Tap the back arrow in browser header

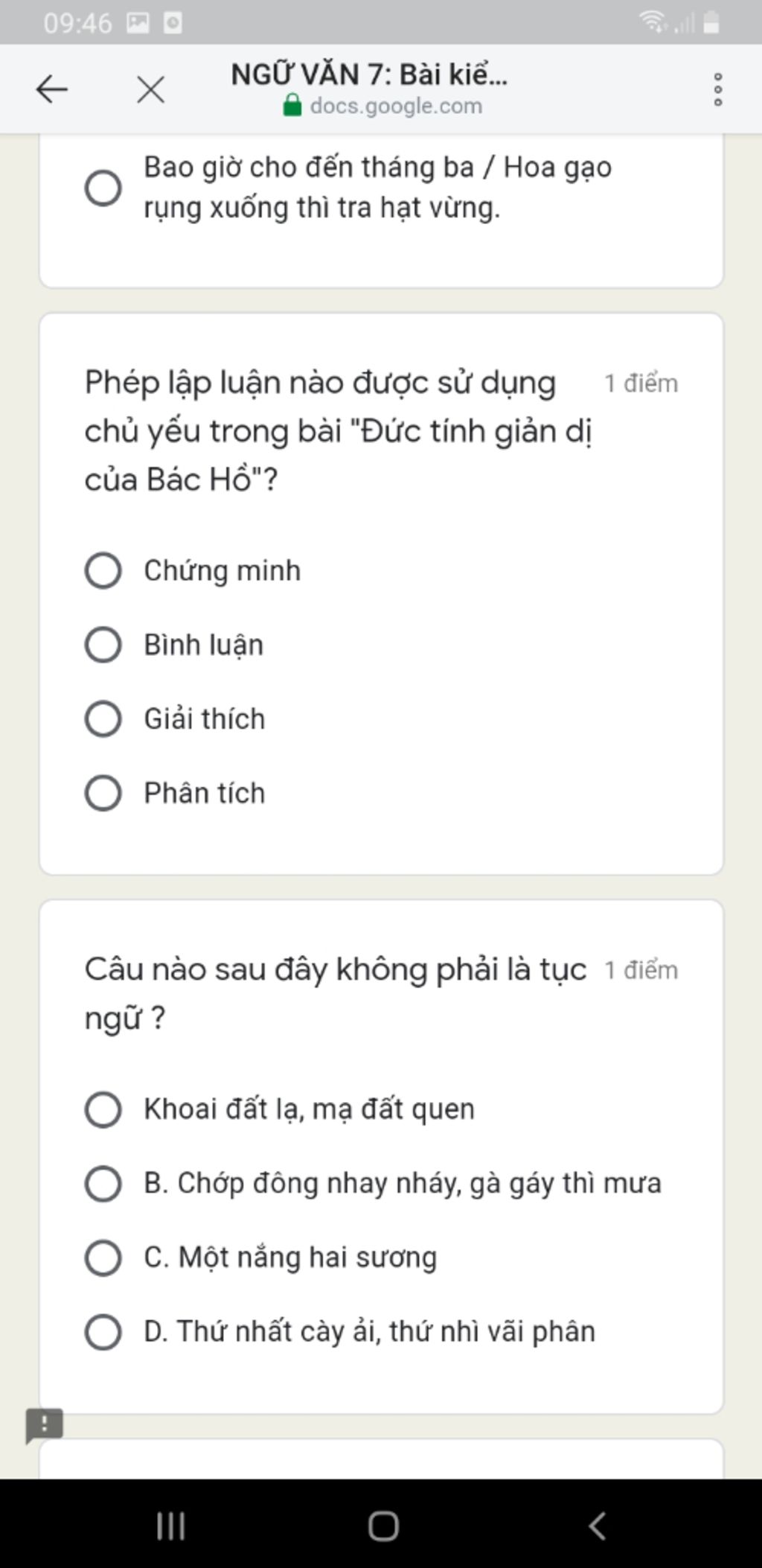pyautogui.click(x=52, y=90)
